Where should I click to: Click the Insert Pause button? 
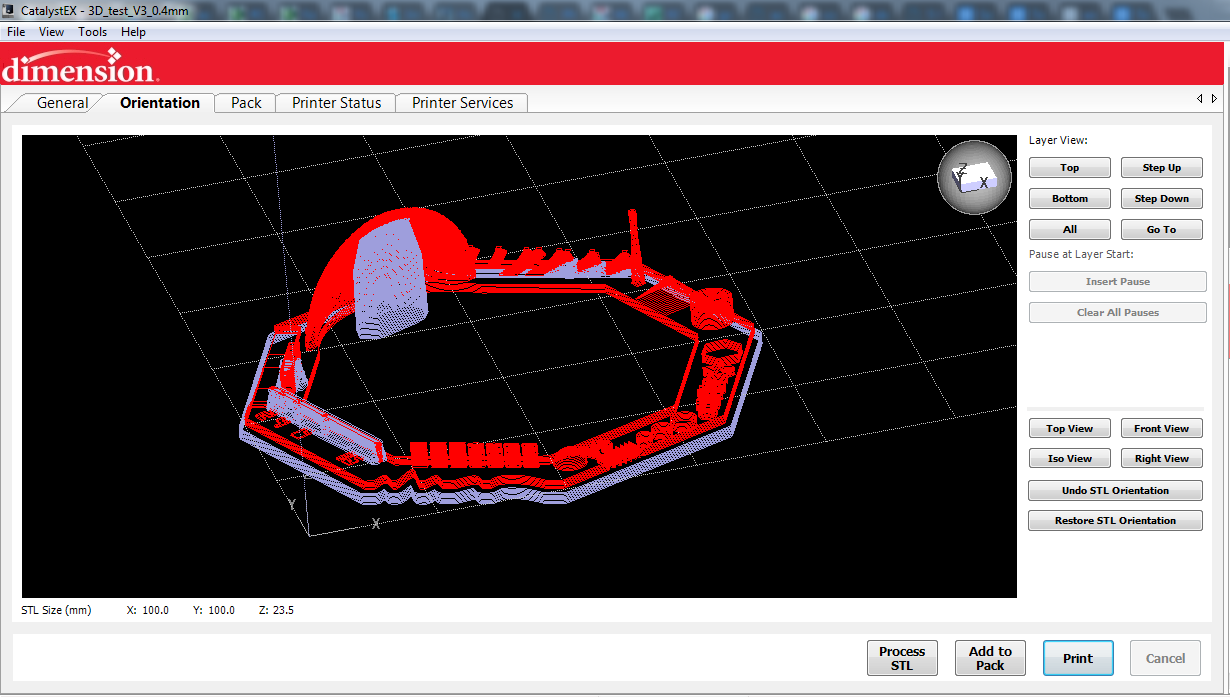[x=1118, y=282]
